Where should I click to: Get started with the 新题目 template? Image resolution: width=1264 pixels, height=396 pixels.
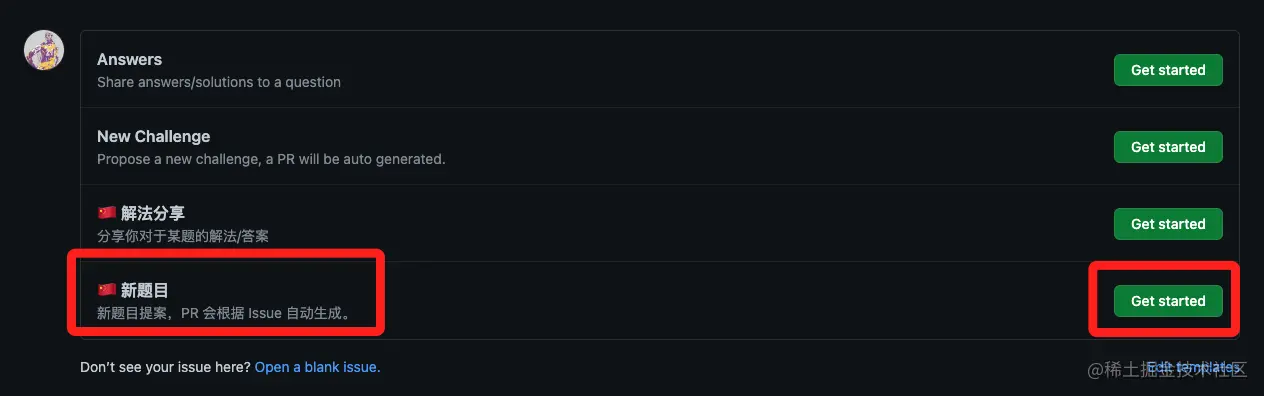(1168, 301)
